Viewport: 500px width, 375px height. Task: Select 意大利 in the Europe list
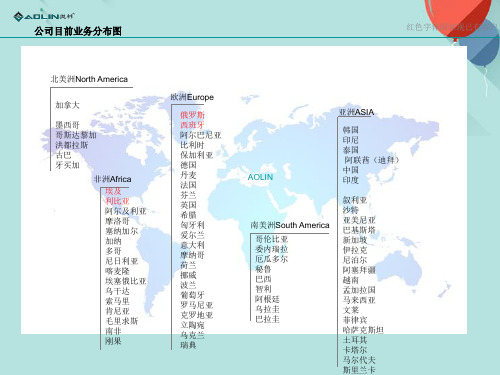192,245
